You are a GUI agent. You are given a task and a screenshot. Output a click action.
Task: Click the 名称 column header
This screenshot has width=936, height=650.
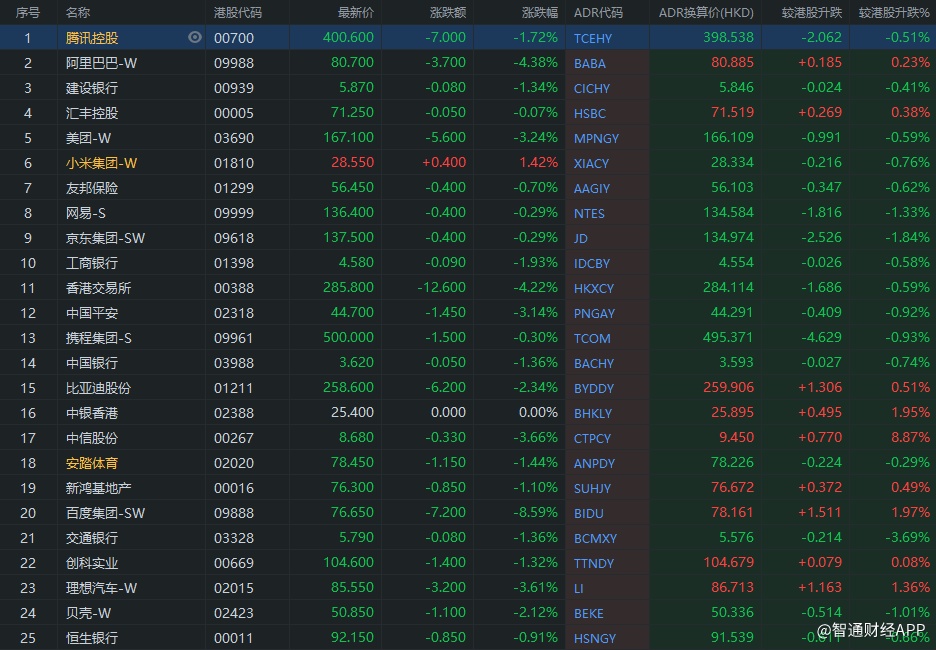click(78, 13)
